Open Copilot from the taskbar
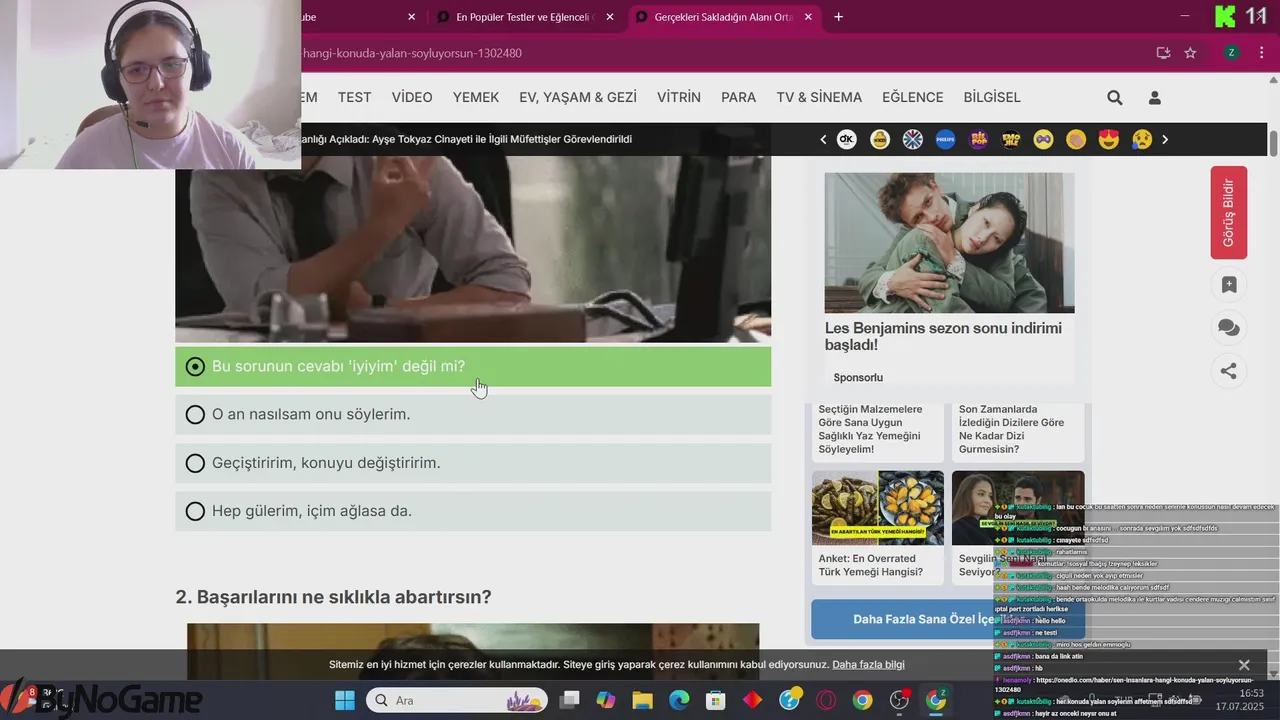Image resolution: width=1280 pixels, height=720 pixels. click(605, 700)
